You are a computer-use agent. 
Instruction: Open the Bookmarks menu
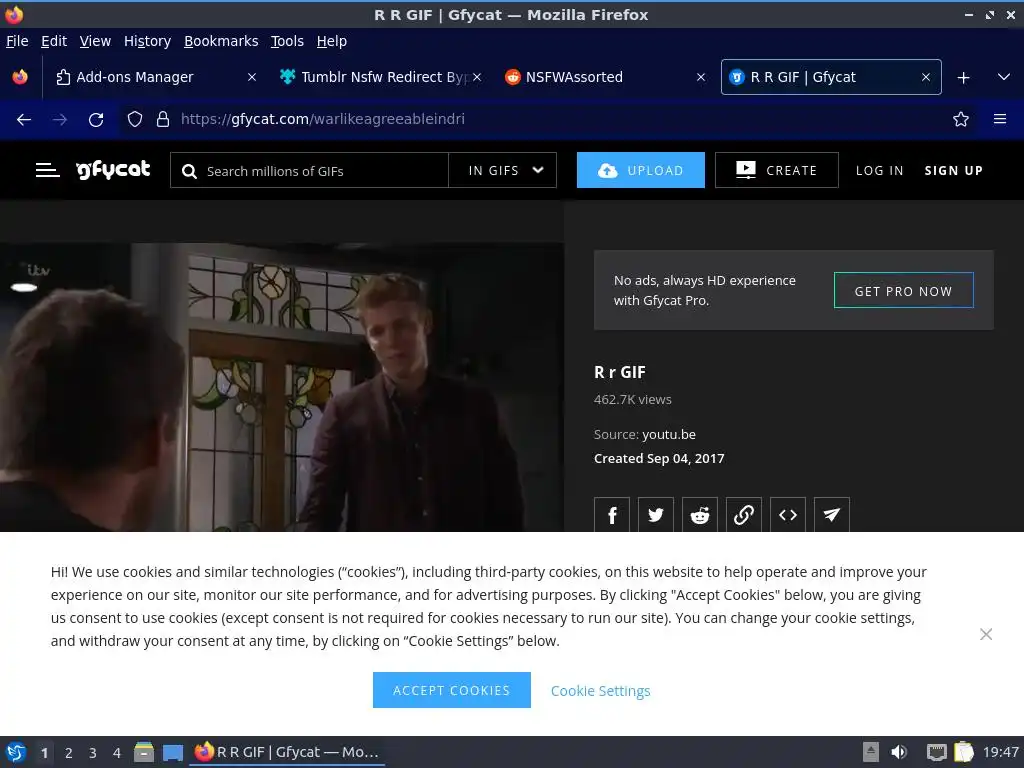click(221, 41)
